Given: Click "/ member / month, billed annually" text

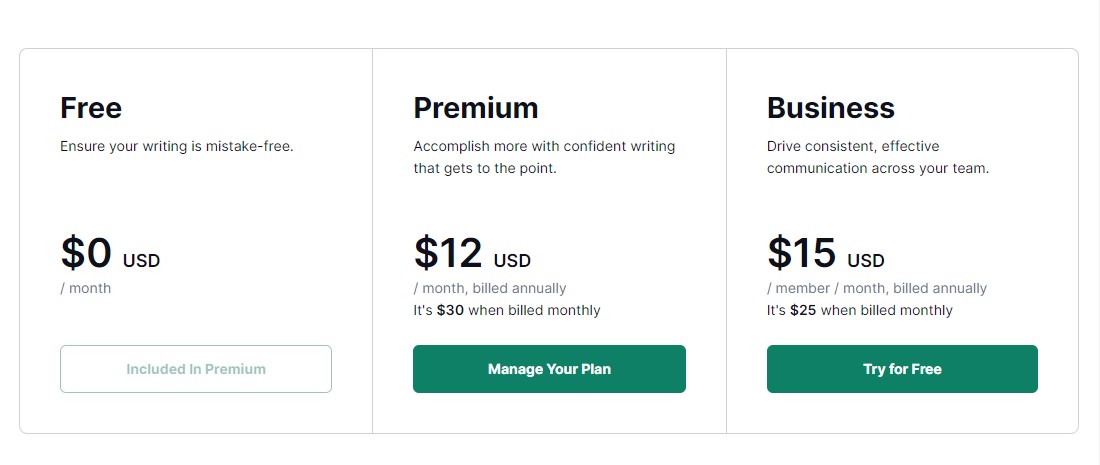Looking at the screenshot, I should [x=877, y=288].
